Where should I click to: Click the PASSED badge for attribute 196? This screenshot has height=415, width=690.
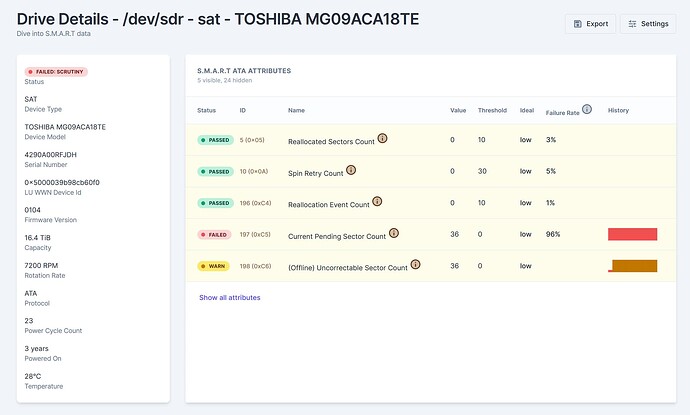tap(215, 204)
